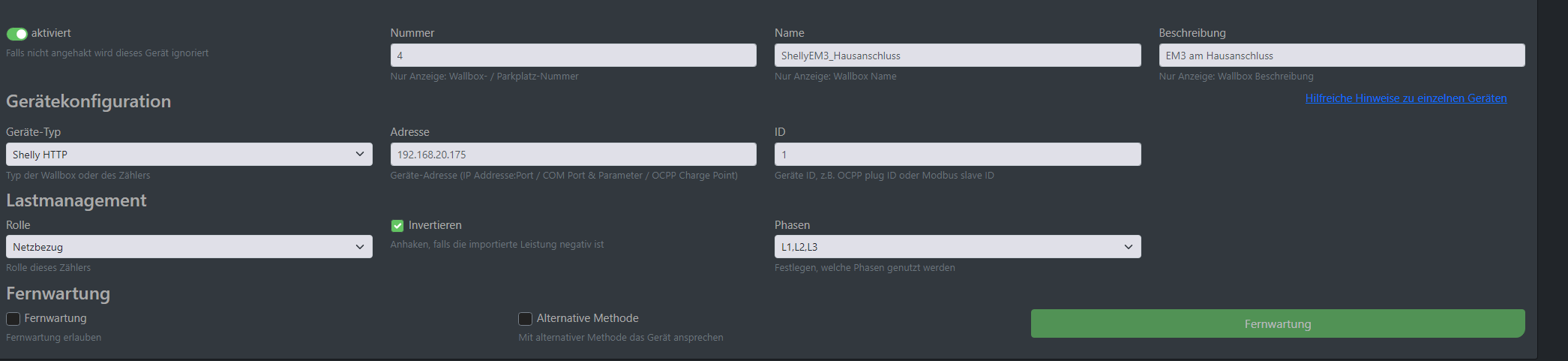Click the chevron arrow of the Phasen select
Screen dimensions: 1568x361
coord(1129,247)
